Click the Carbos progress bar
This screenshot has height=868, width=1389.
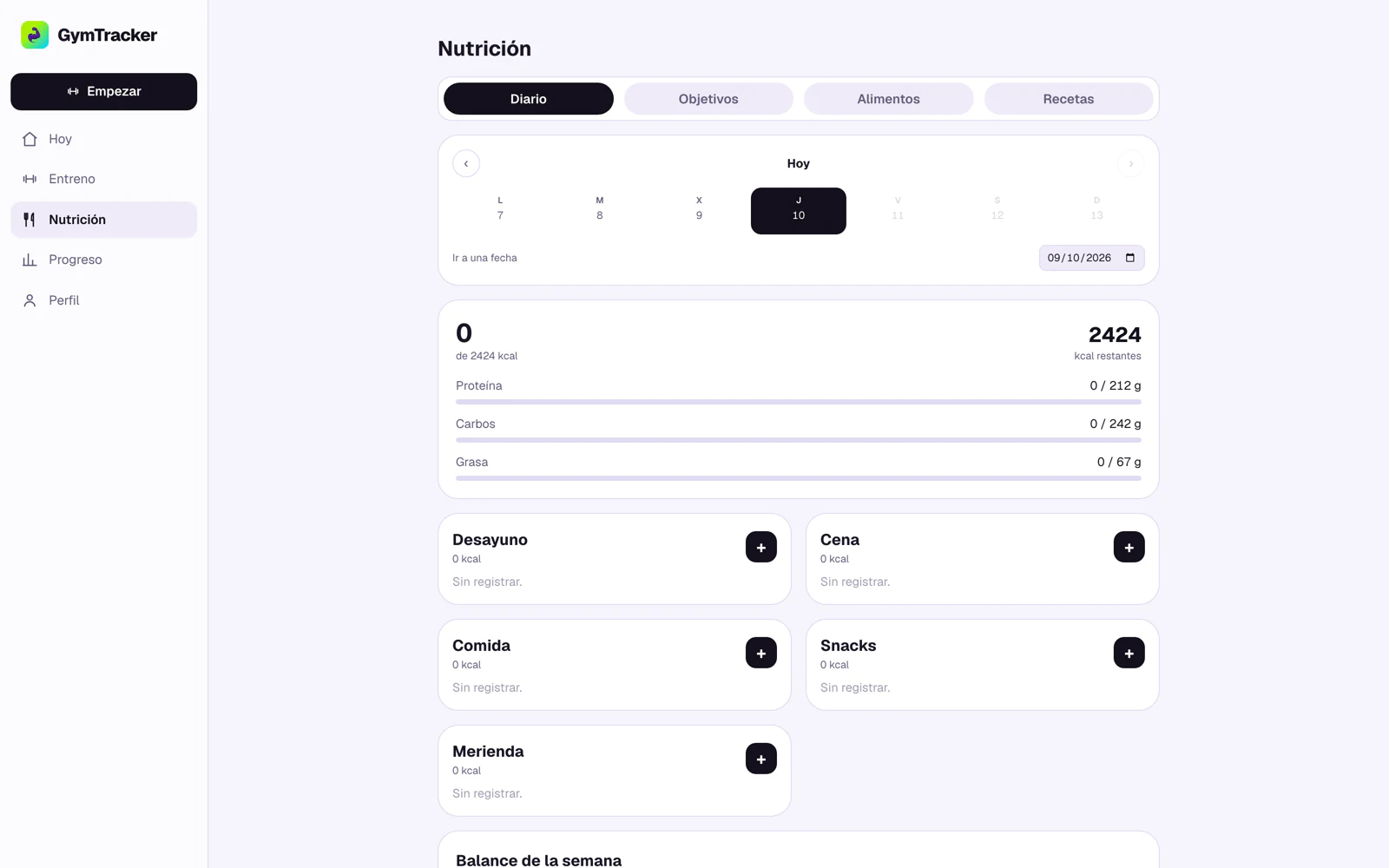(799, 440)
